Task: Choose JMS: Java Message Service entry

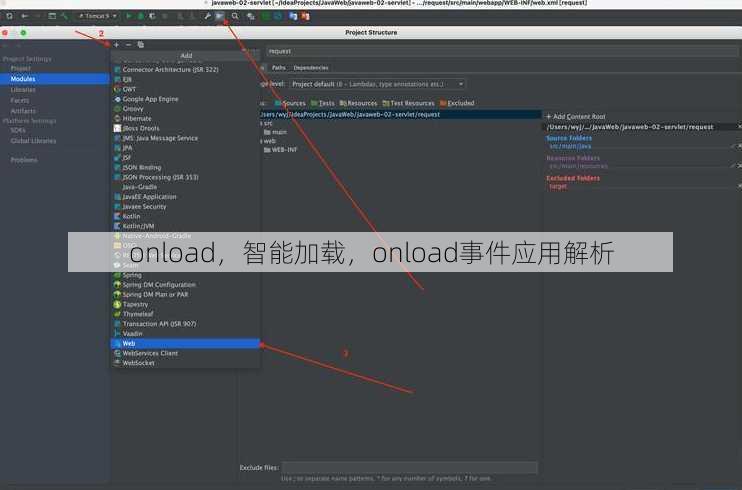Action: 186,138
